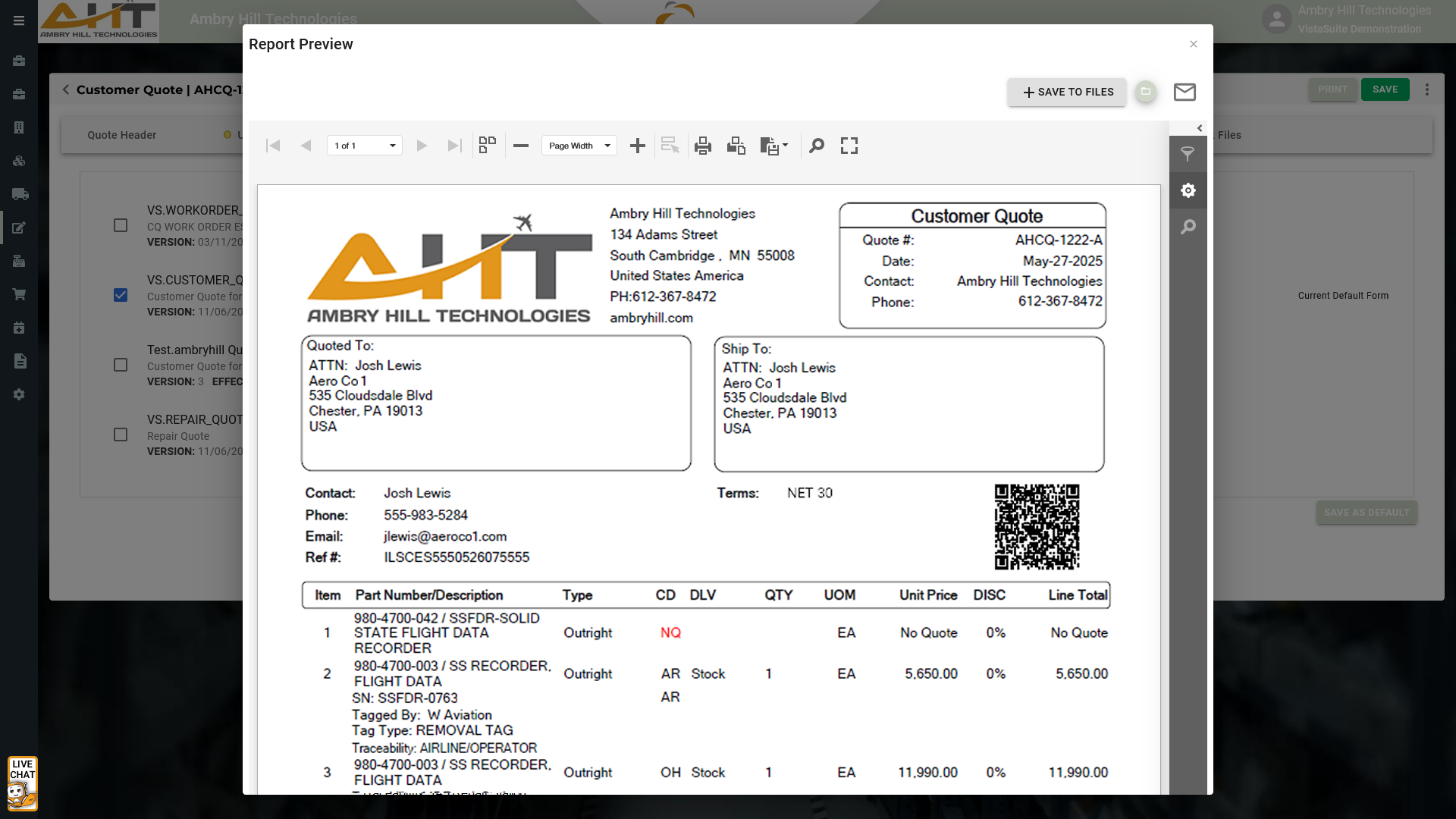Uncheck the VS.CUSTOMER_Q form checkbox
The width and height of the screenshot is (1456, 819).
[121, 295]
